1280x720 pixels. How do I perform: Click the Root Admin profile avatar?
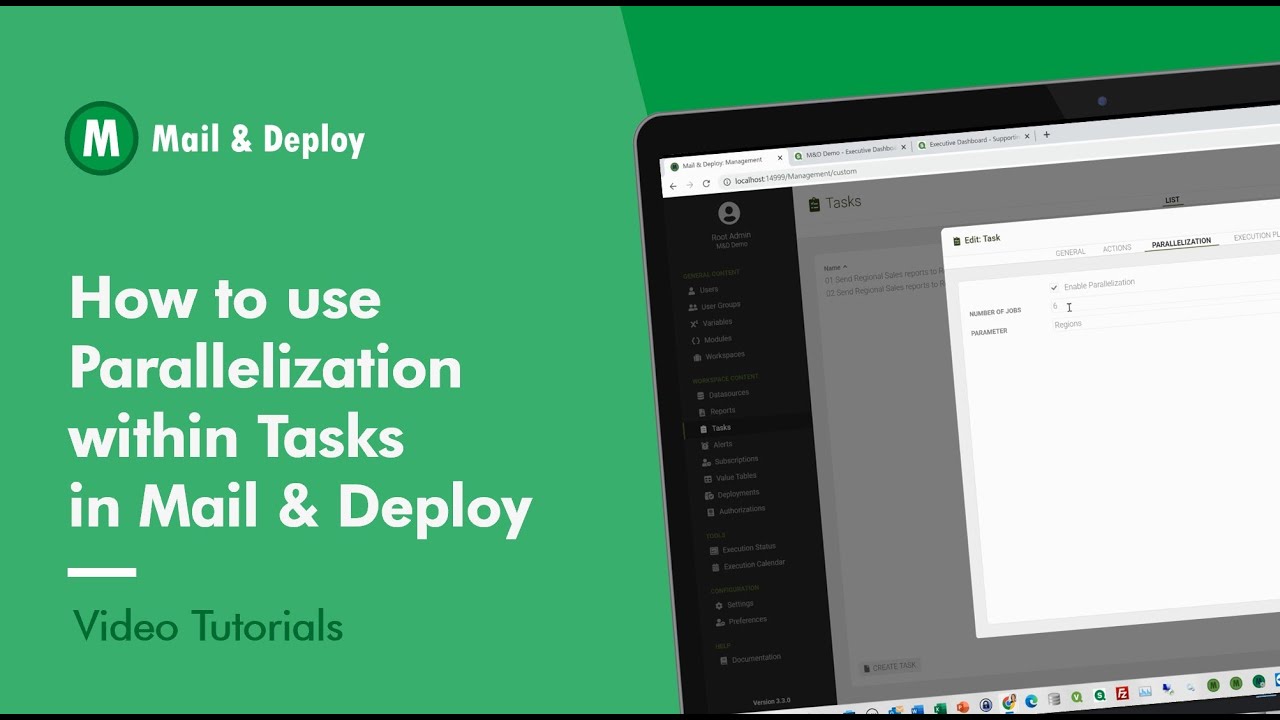coord(729,213)
